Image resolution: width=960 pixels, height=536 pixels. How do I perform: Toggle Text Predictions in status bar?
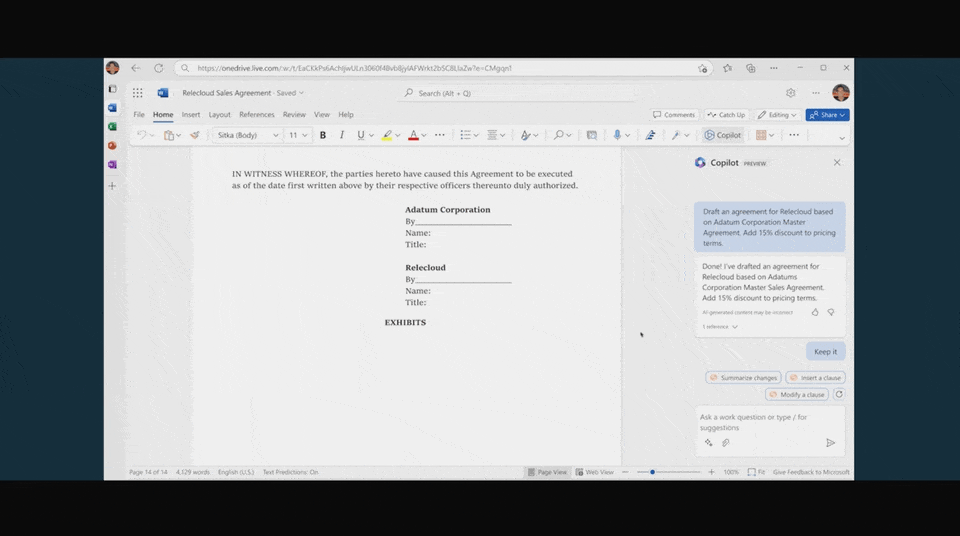(290, 472)
